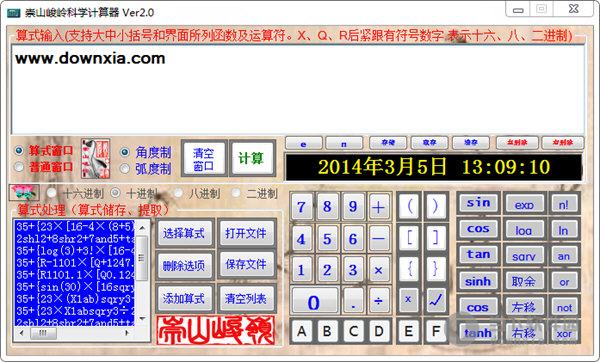600x362 pixels.
Task: Click the tanh function button
Action: pos(478,333)
